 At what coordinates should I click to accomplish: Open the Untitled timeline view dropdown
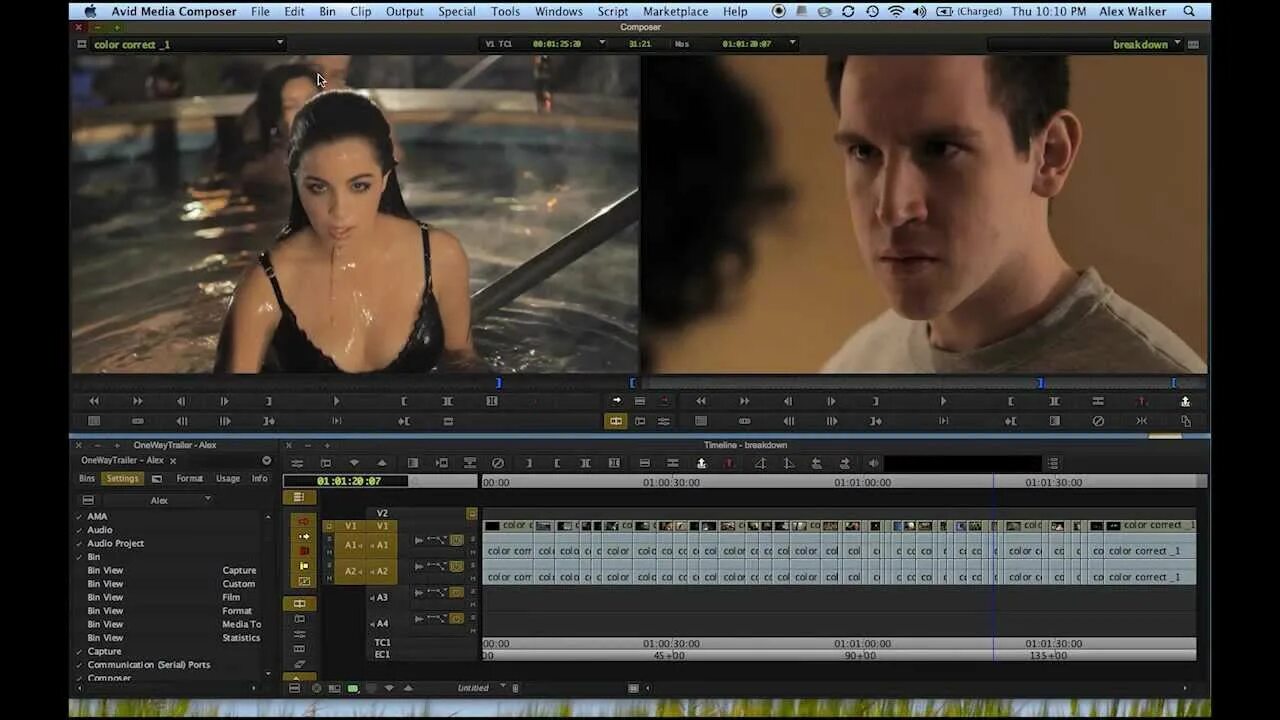tap(502, 688)
